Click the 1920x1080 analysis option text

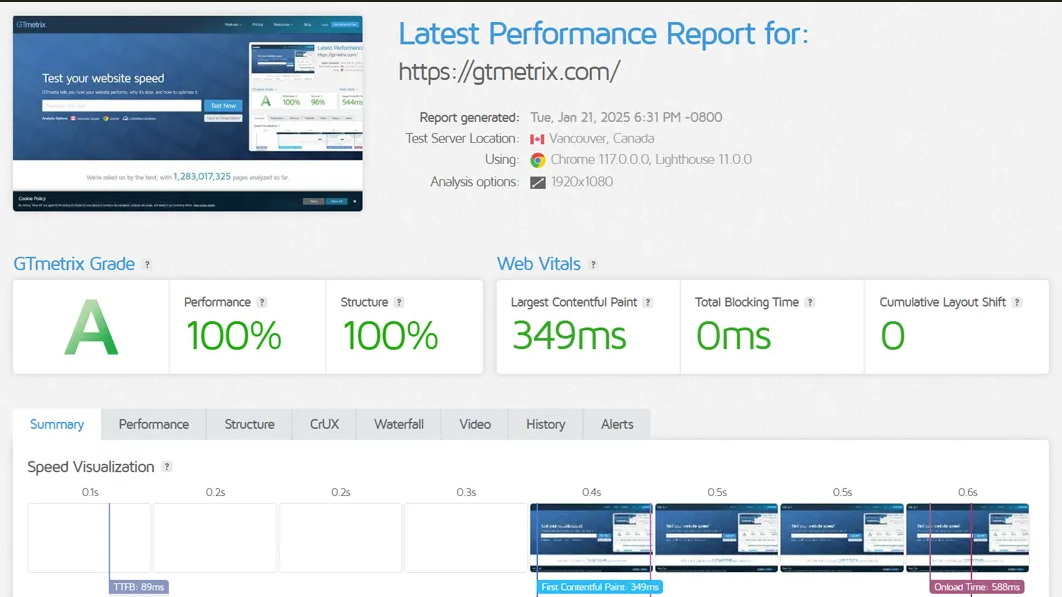[582, 182]
